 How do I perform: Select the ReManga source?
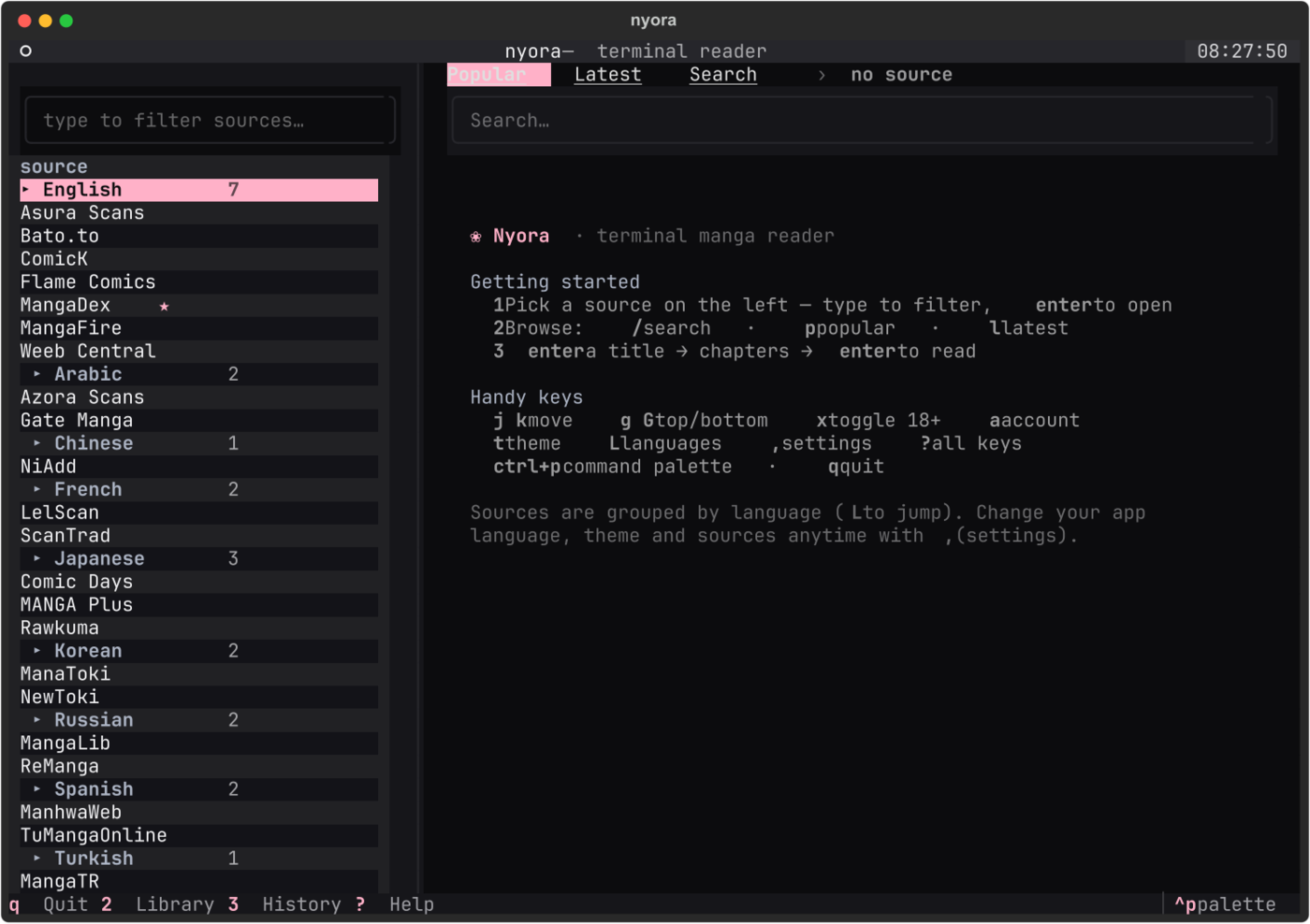[x=199, y=767]
